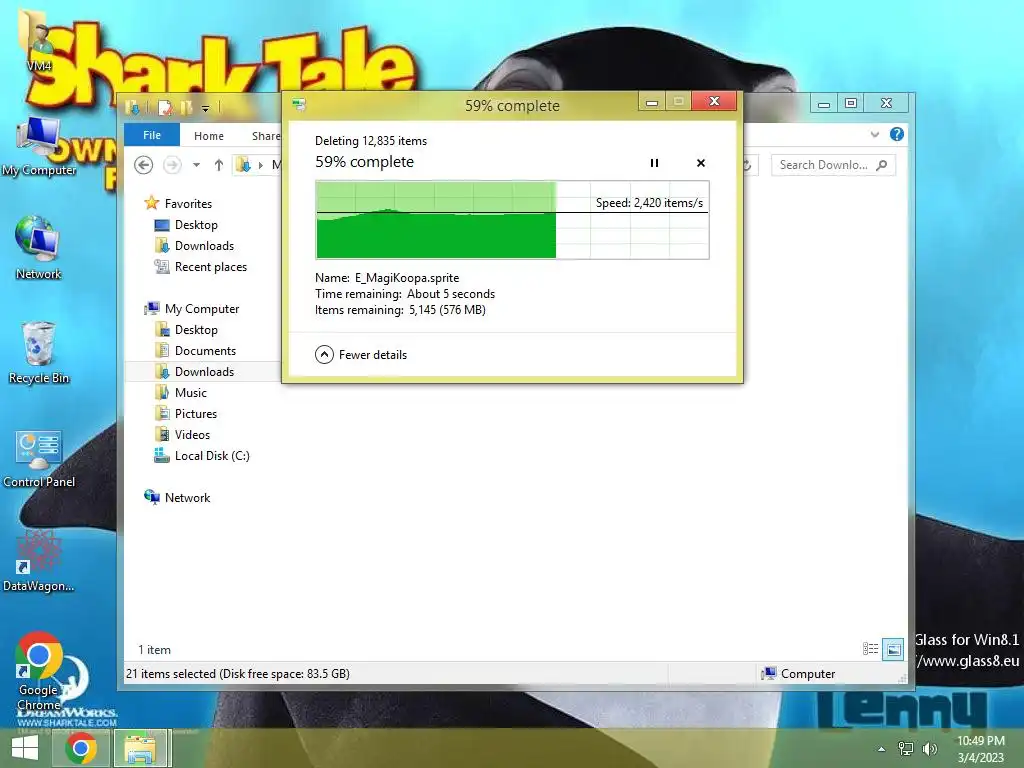This screenshot has height=768, width=1024.
Task: Refresh the Downloads folder view
Action: pyautogui.click(x=746, y=165)
